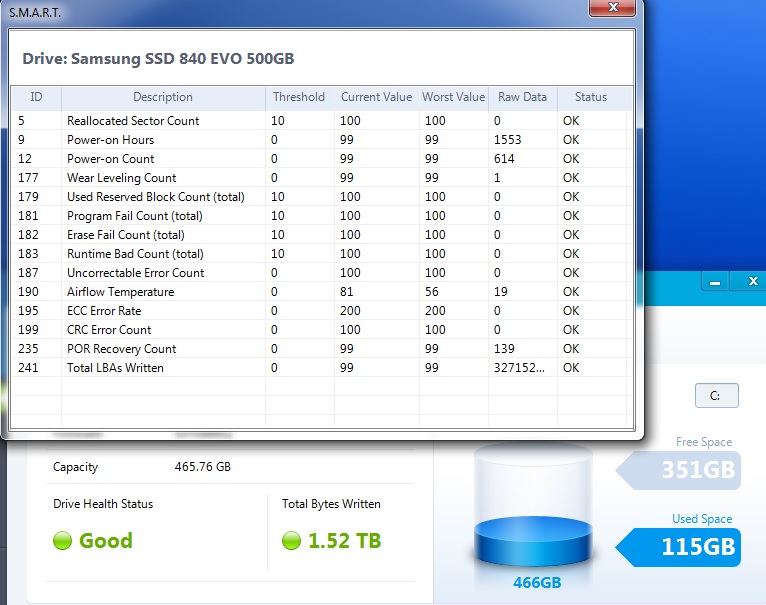The width and height of the screenshot is (766, 605).
Task: Select the Erase Fail Count (total) row
Action: [319, 235]
